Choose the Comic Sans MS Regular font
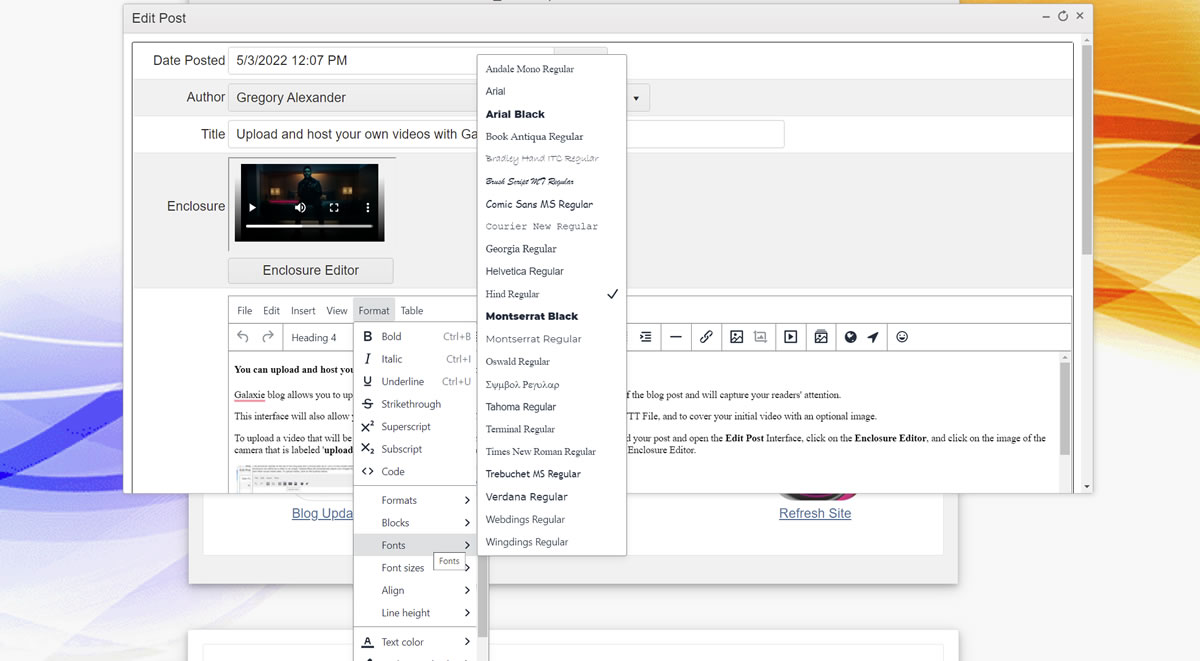This screenshot has height=661, width=1200. click(552, 204)
